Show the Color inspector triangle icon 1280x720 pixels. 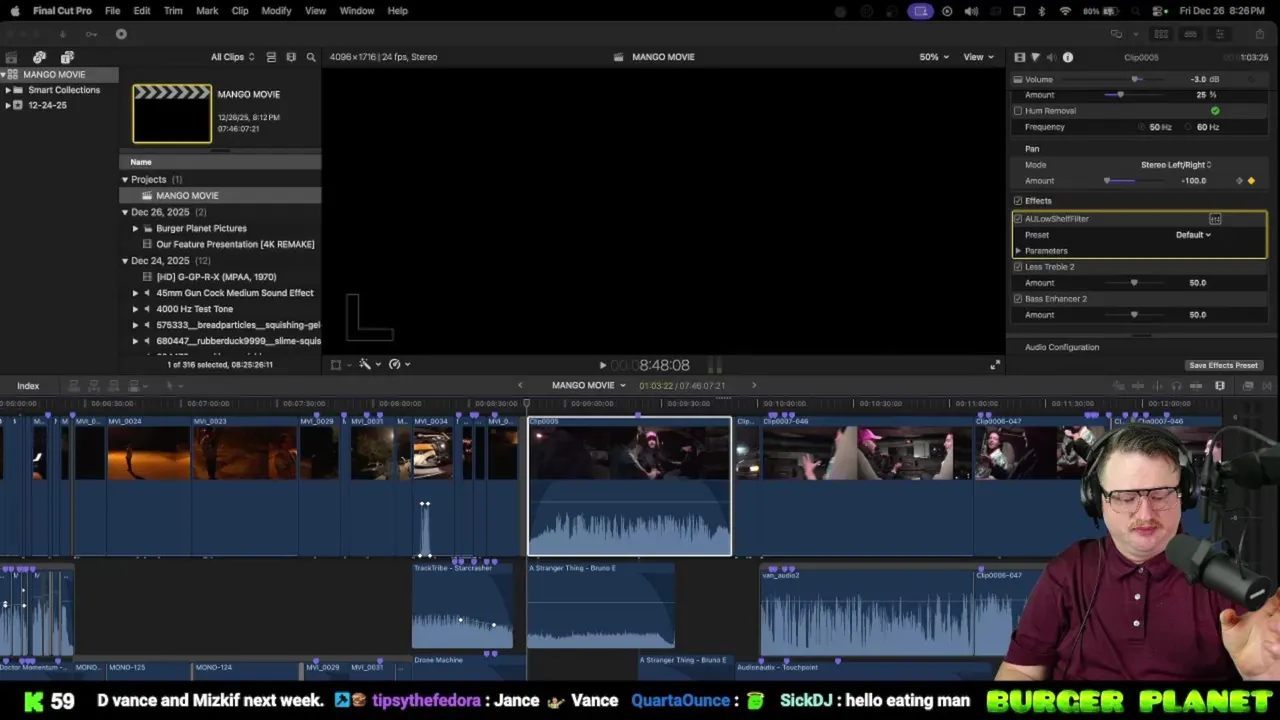(x=1035, y=57)
